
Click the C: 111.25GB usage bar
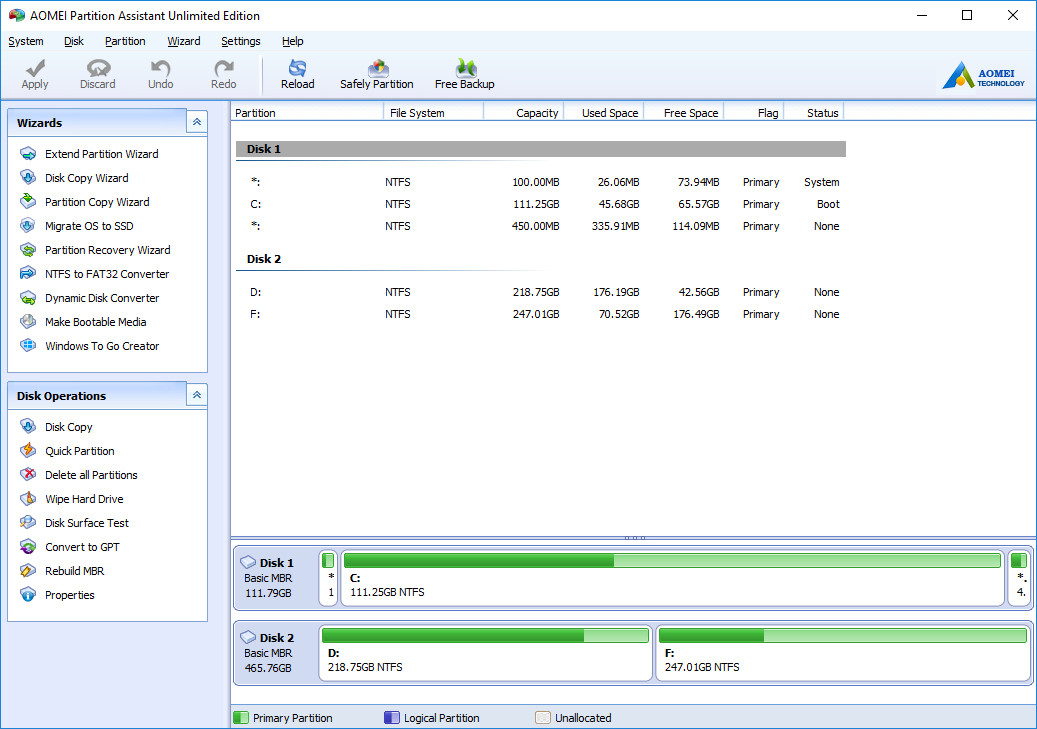pos(672,561)
